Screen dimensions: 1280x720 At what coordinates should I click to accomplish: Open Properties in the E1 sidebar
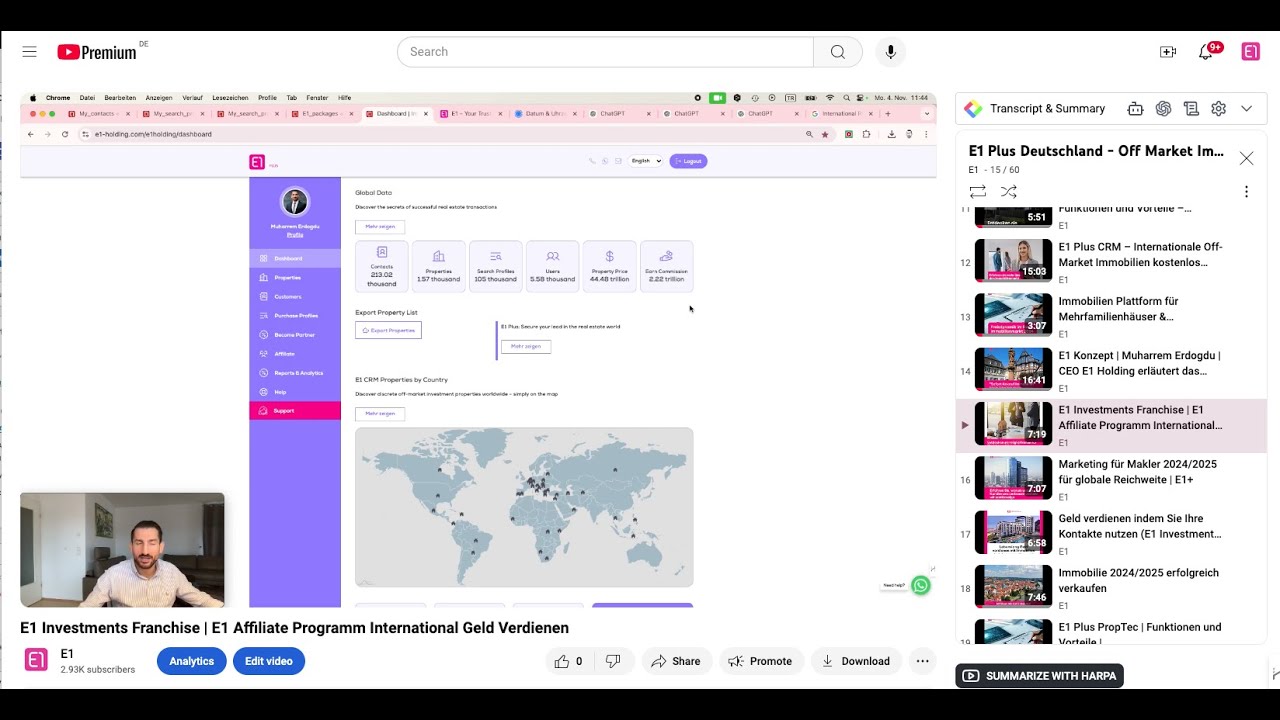point(295,277)
